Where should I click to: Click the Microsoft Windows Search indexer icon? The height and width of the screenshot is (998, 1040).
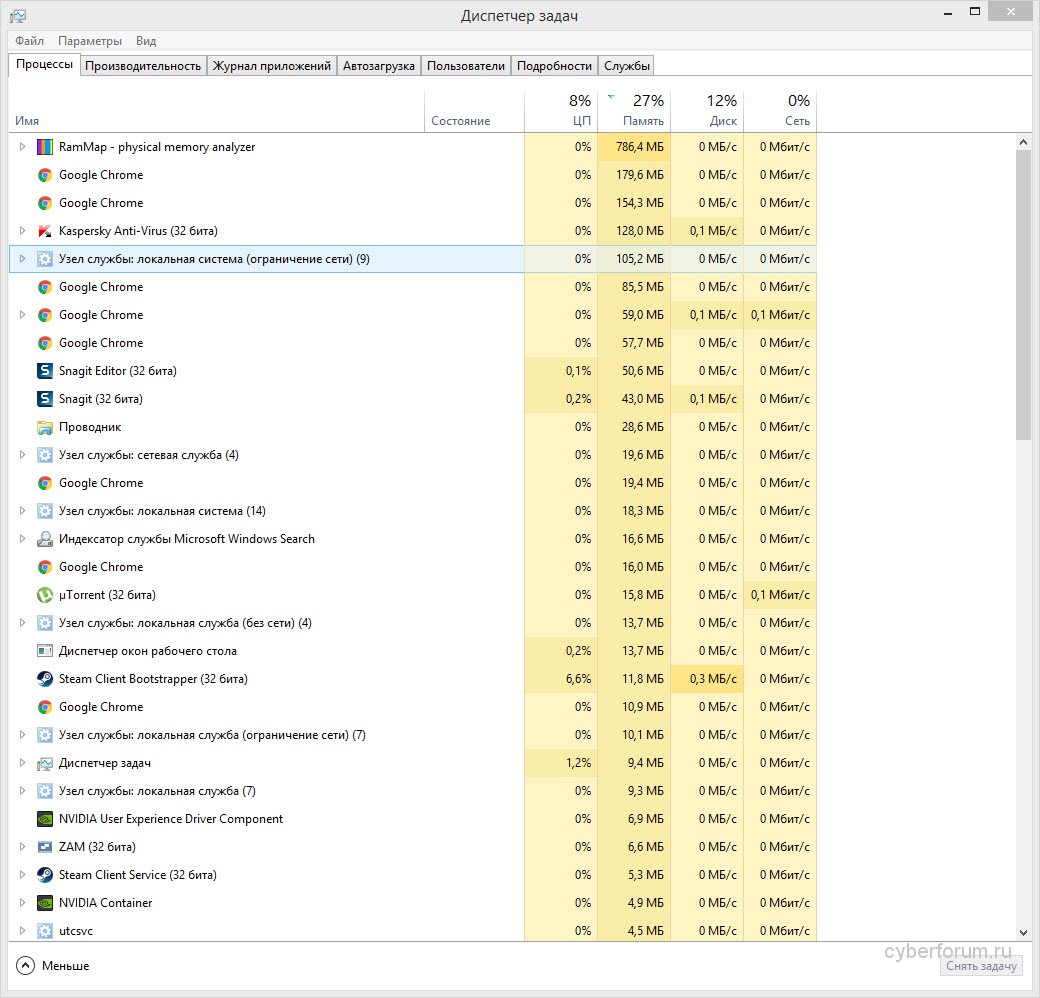click(x=45, y=539)
